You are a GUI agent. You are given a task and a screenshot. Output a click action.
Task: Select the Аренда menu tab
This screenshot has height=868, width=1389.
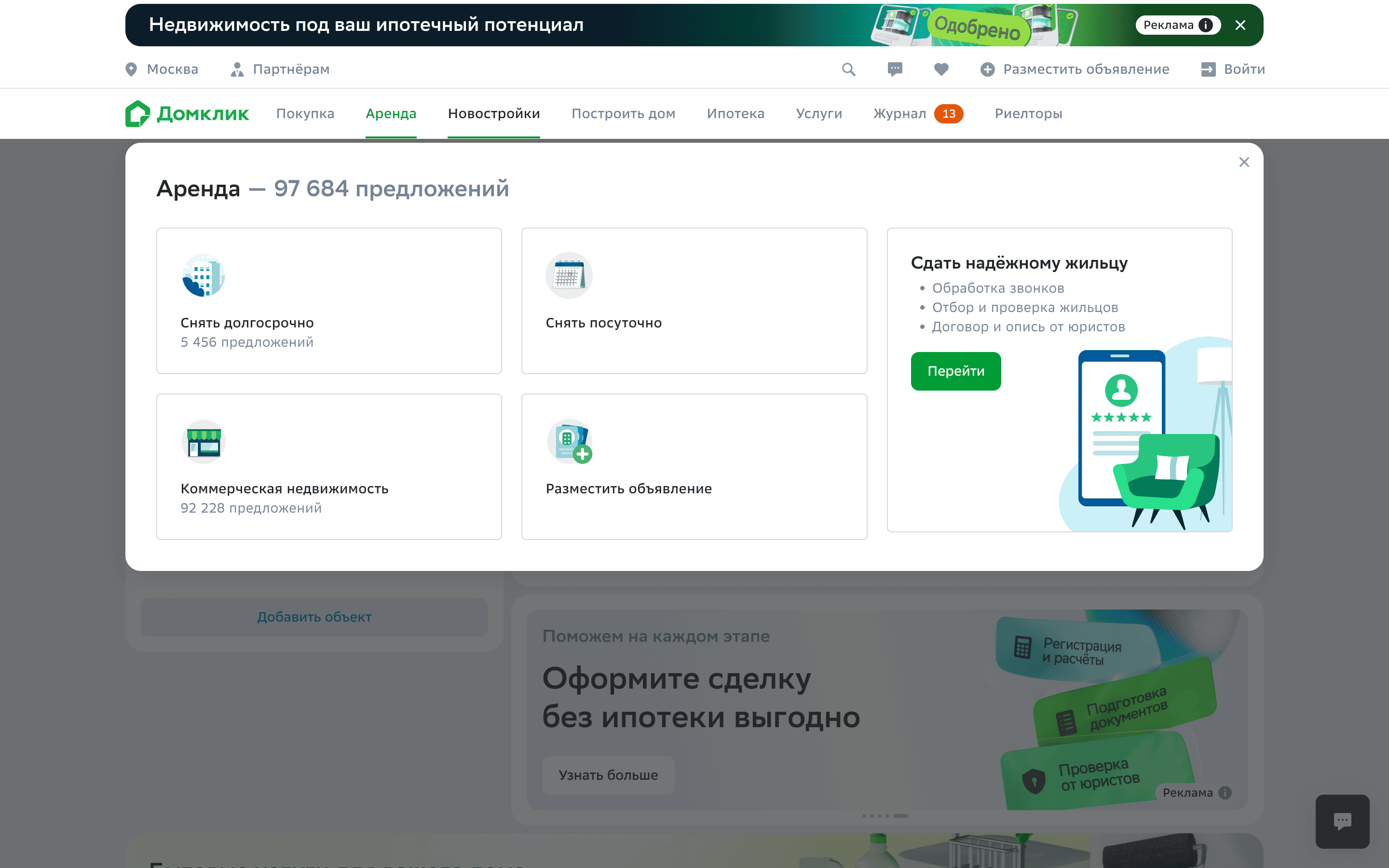click(x=391, y=114)
